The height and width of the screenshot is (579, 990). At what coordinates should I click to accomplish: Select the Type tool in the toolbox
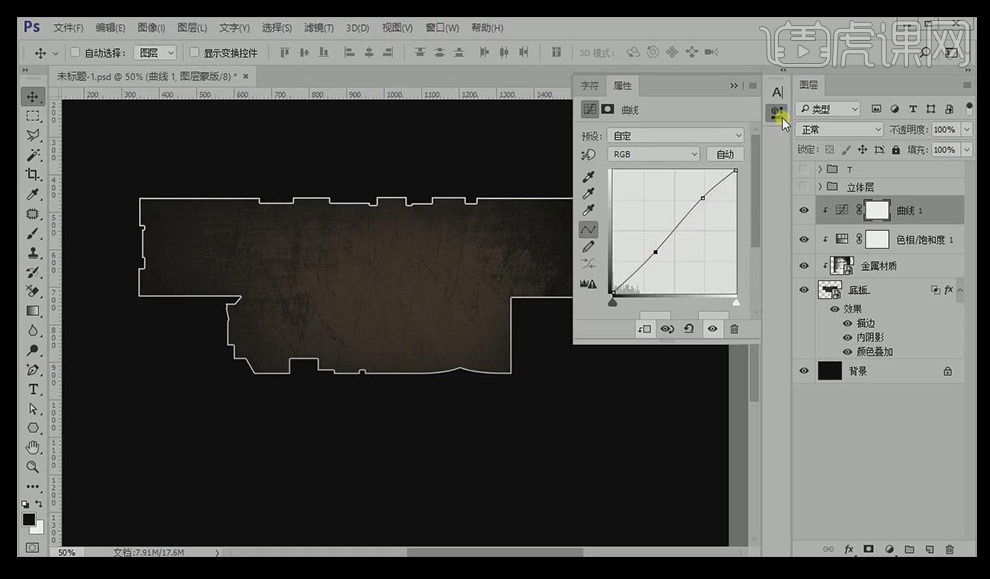pos(33,389)
